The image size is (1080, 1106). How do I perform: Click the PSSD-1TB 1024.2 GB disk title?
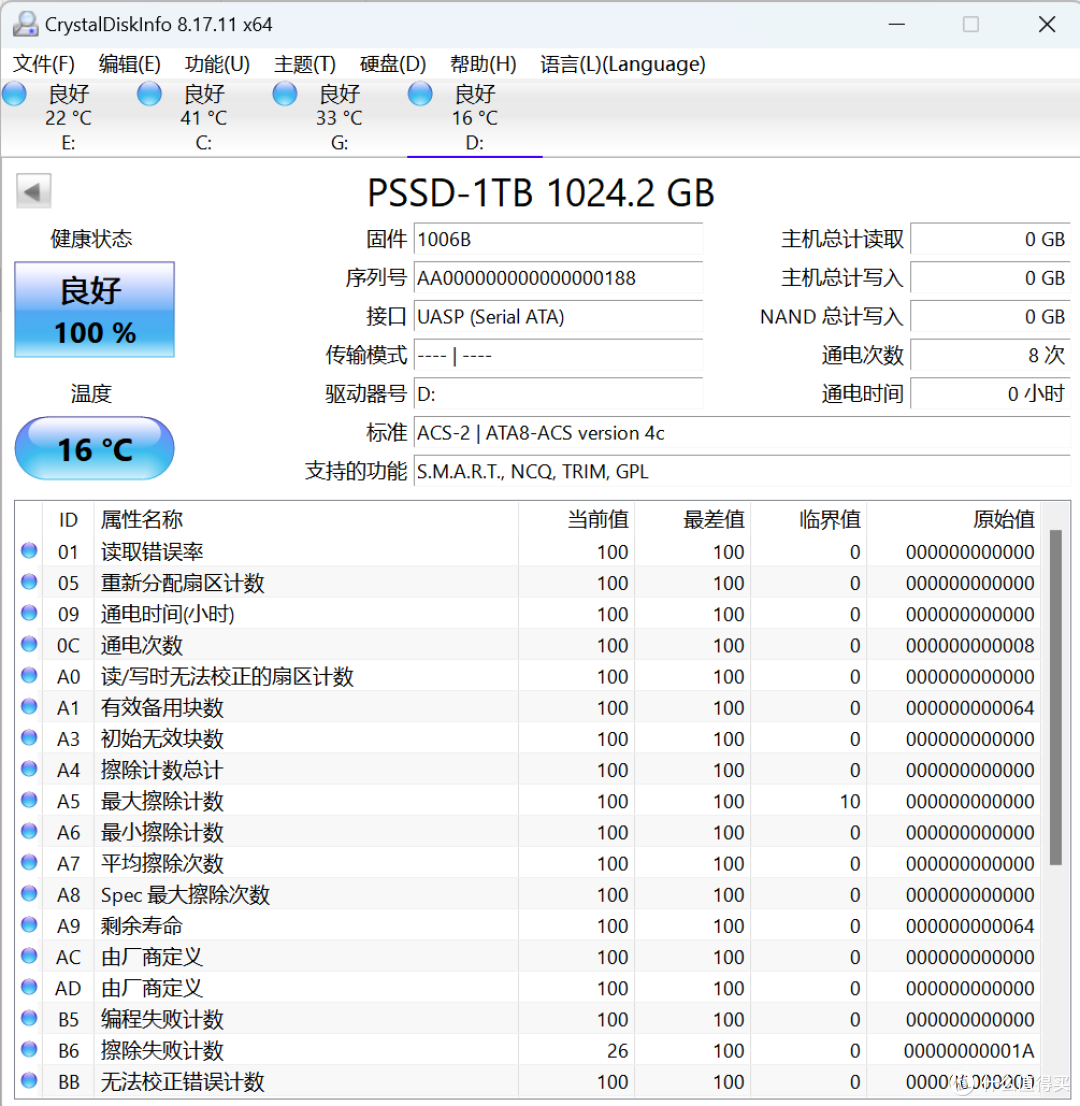[x=541, y=193]
